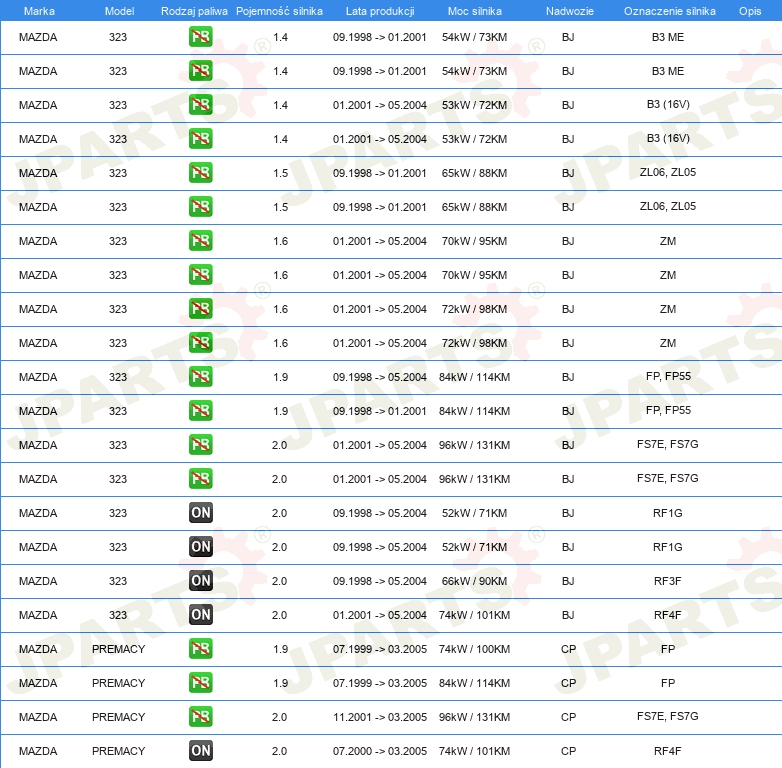Select the BJ body cell in the RF3F row

pos(568,581)
